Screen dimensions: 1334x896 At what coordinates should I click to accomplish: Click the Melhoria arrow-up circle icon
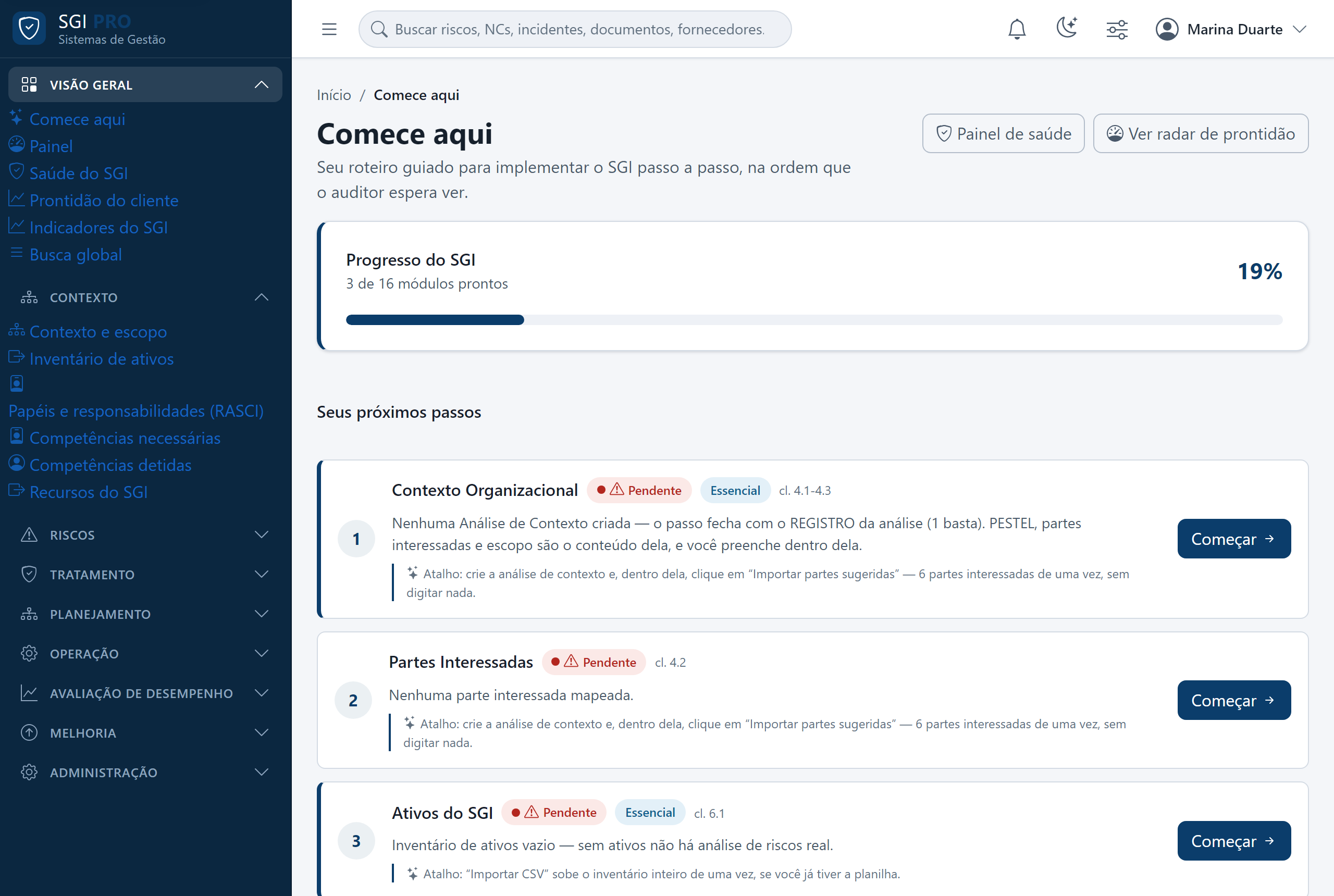[29, 732]
